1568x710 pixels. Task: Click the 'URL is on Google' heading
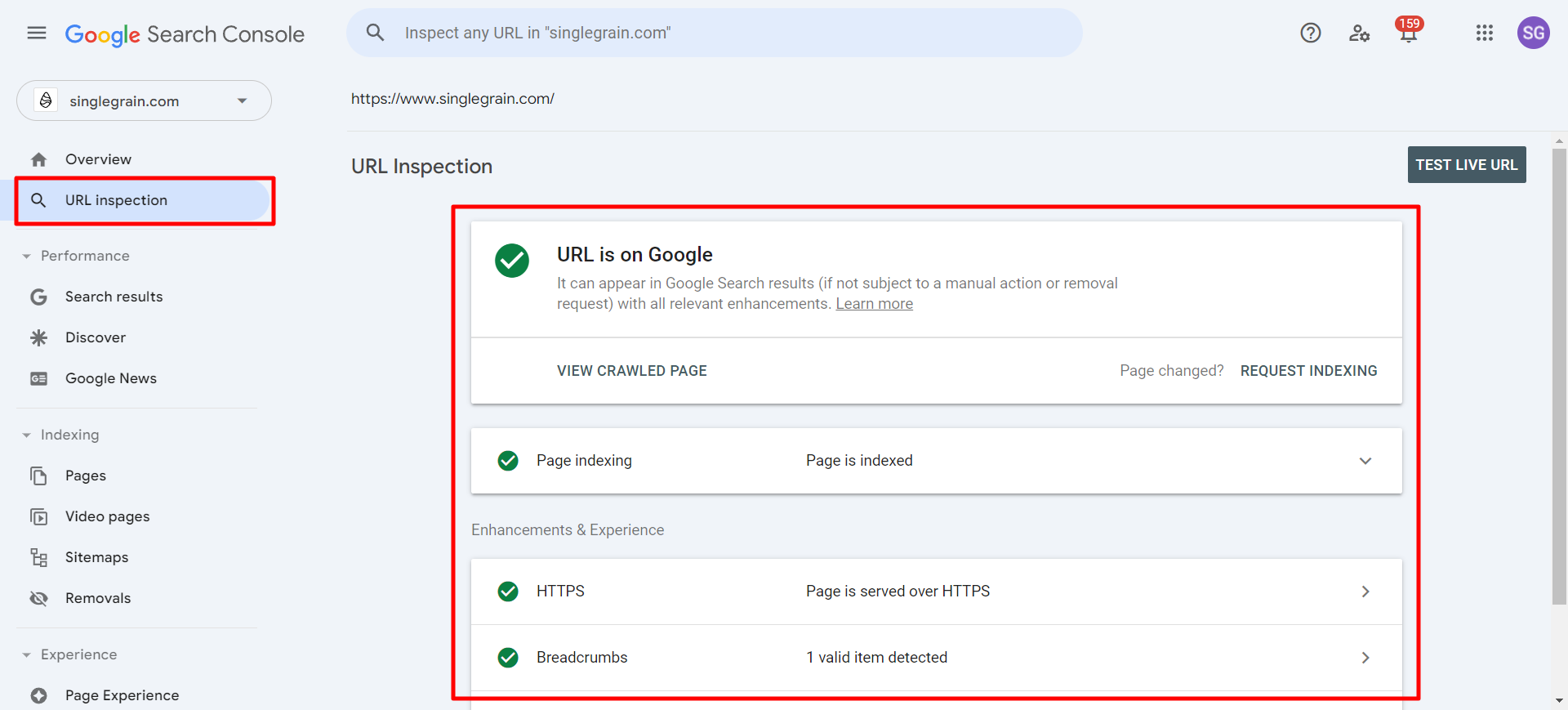[635, 255]
